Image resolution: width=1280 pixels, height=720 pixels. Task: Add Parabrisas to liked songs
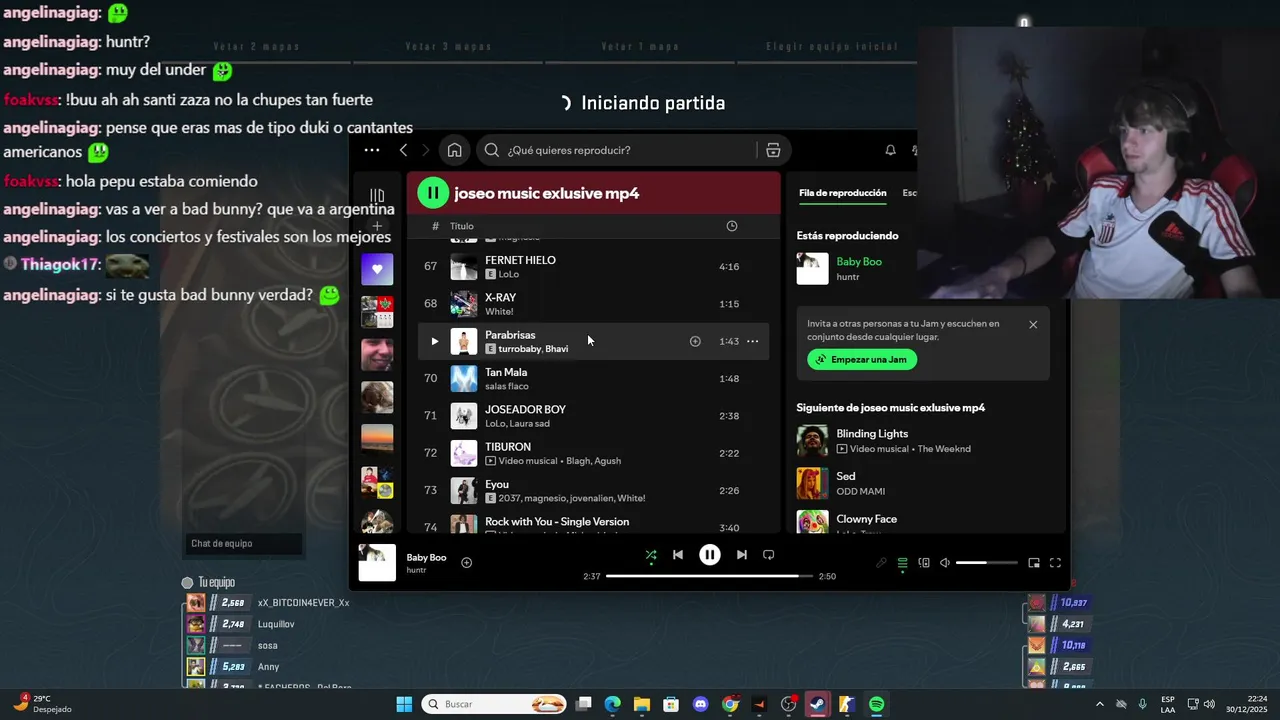coord(695,341)
